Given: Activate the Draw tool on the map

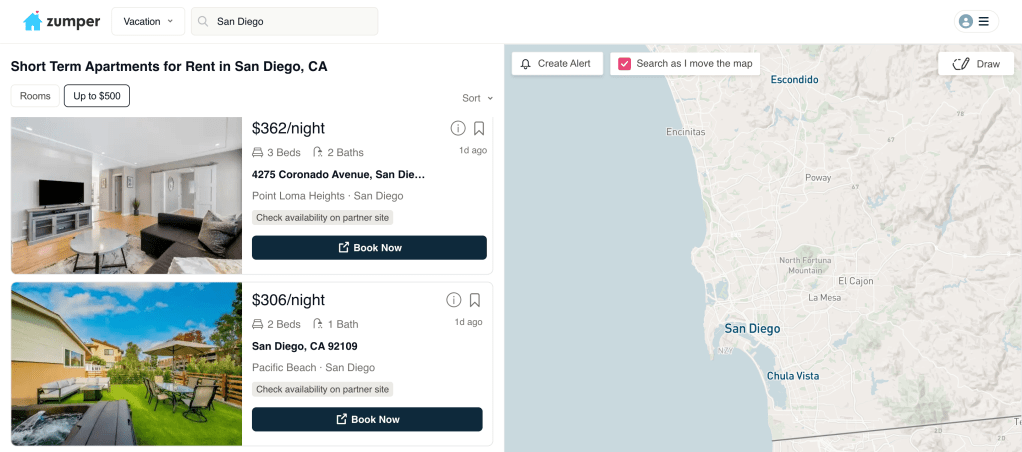Looking at the screenshot, I should [x=976, y=64].
